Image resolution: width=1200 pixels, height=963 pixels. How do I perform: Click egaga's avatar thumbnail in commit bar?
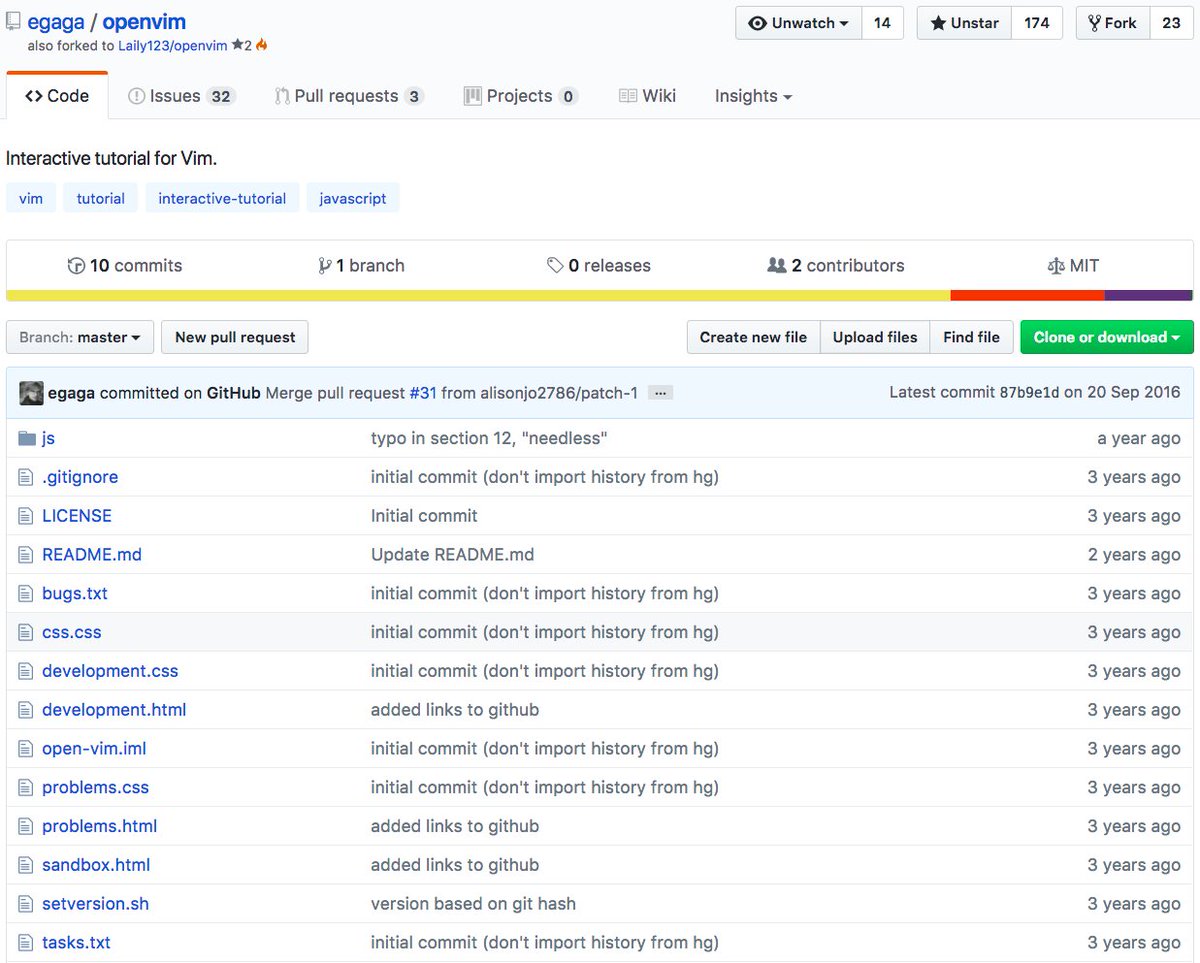[x=31, y=393]
